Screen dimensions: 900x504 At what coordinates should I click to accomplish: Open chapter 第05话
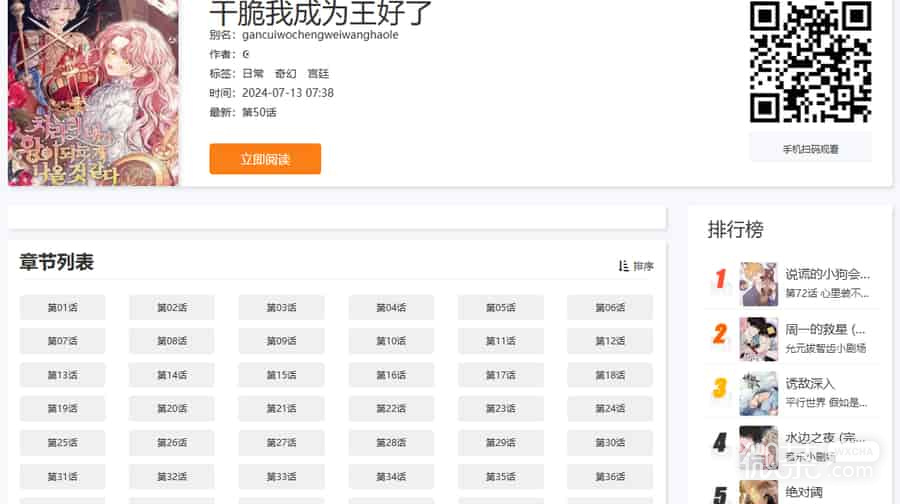coord(501,308)
